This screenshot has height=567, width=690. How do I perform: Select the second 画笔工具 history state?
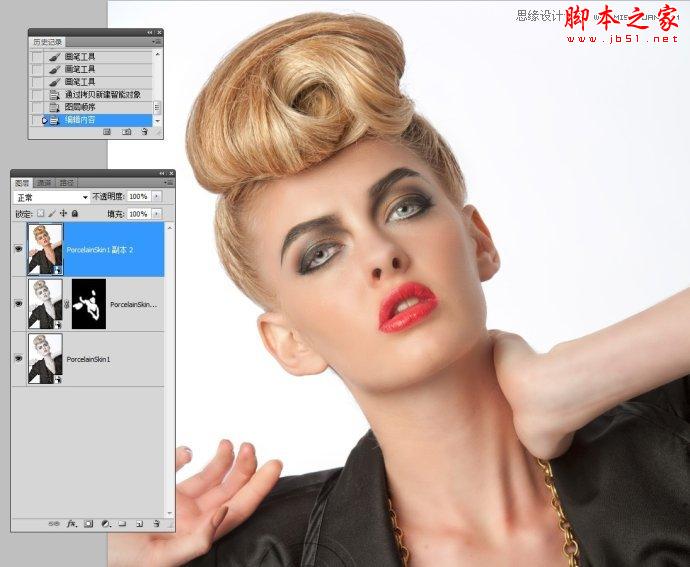[98, 69]
